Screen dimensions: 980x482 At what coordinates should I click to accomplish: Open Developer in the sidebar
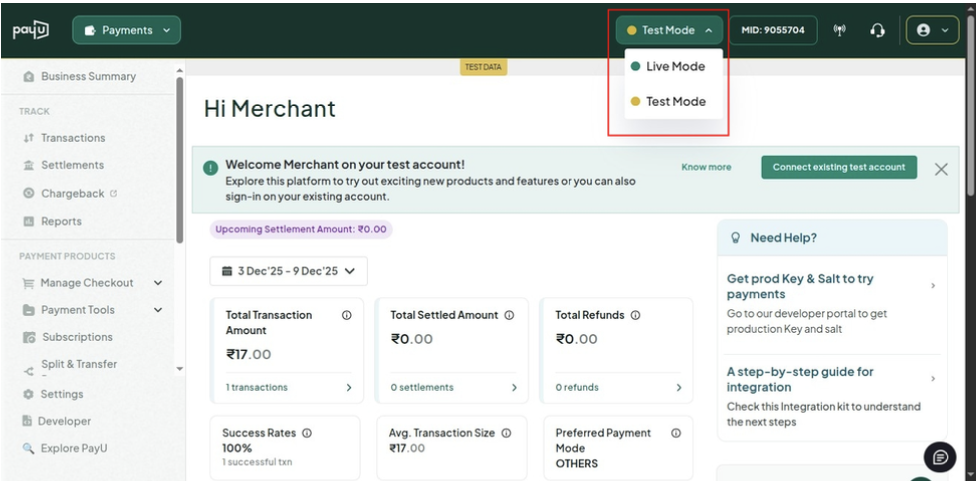pos(64,421)
